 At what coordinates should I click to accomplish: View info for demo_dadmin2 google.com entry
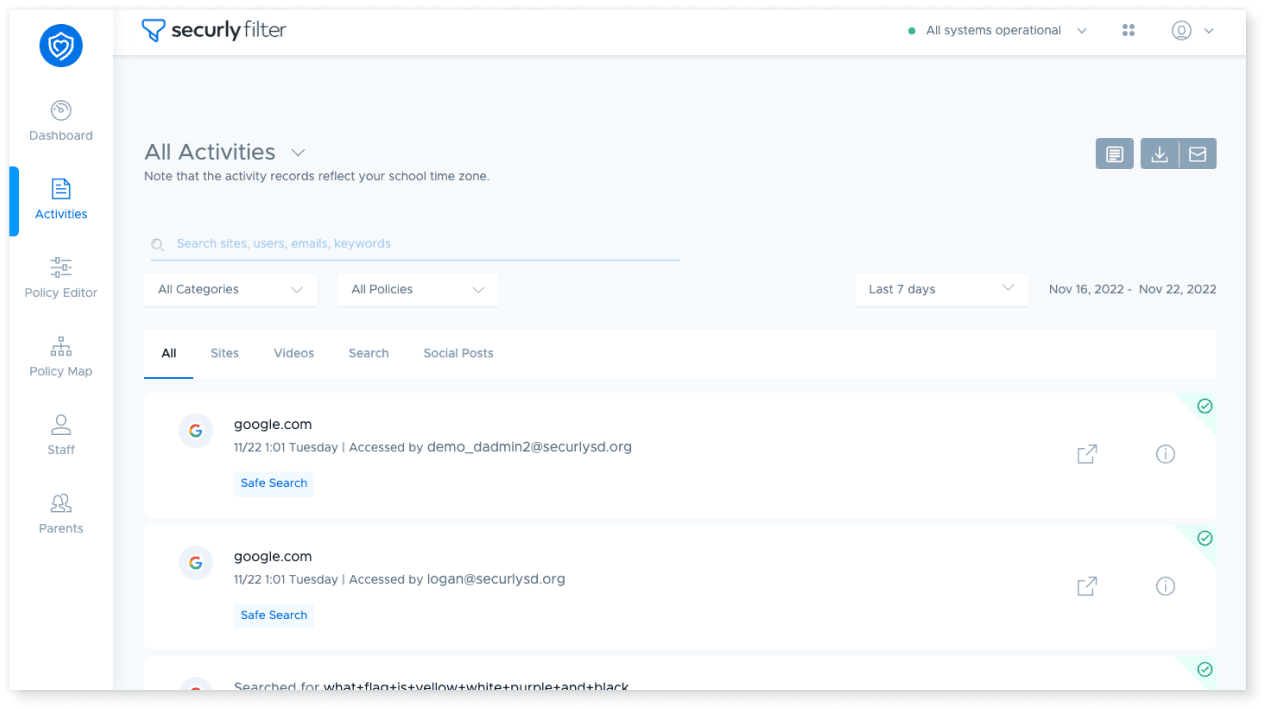[1165, 454]
